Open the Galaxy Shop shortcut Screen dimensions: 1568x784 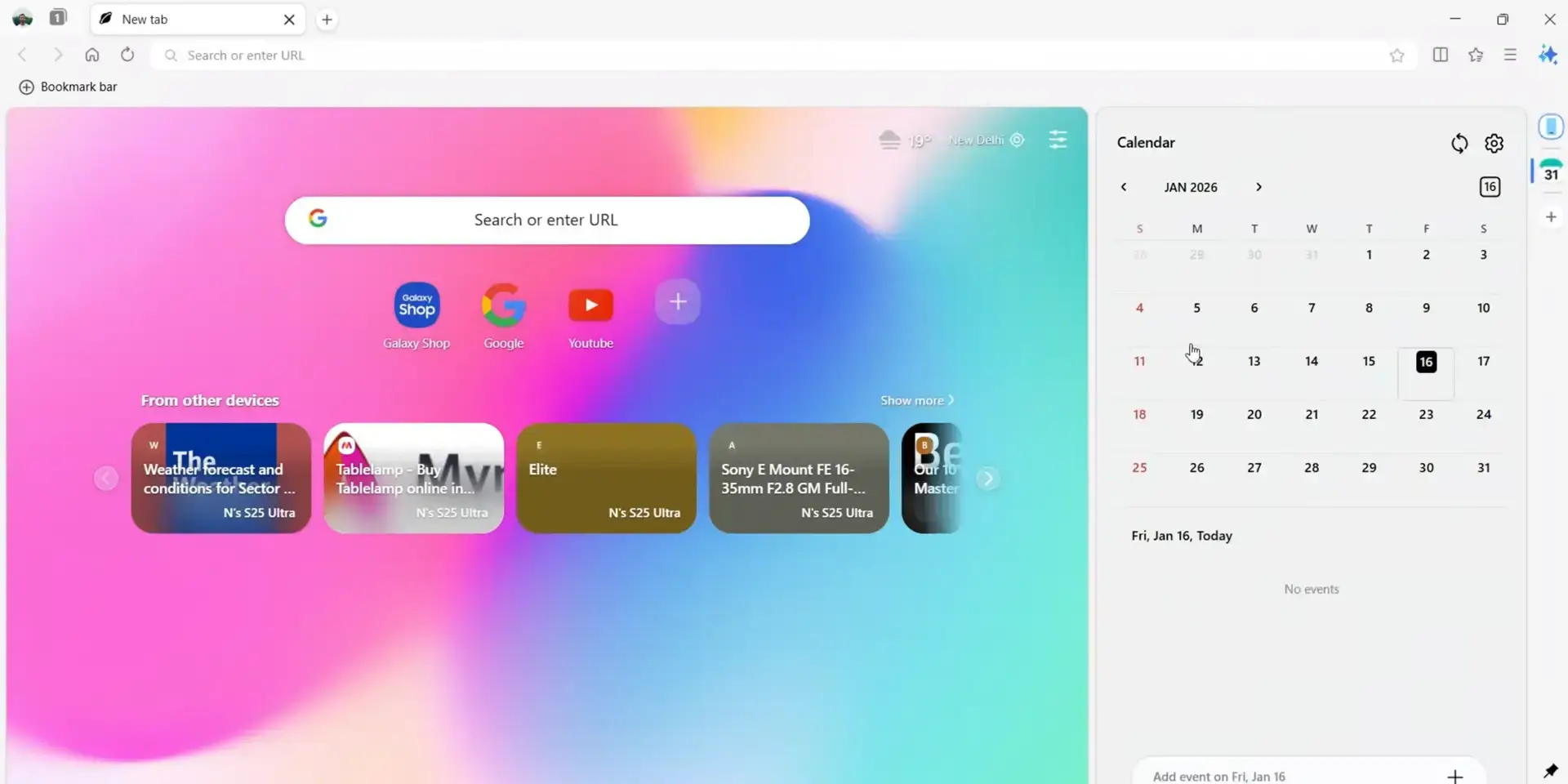pos(416,304)
